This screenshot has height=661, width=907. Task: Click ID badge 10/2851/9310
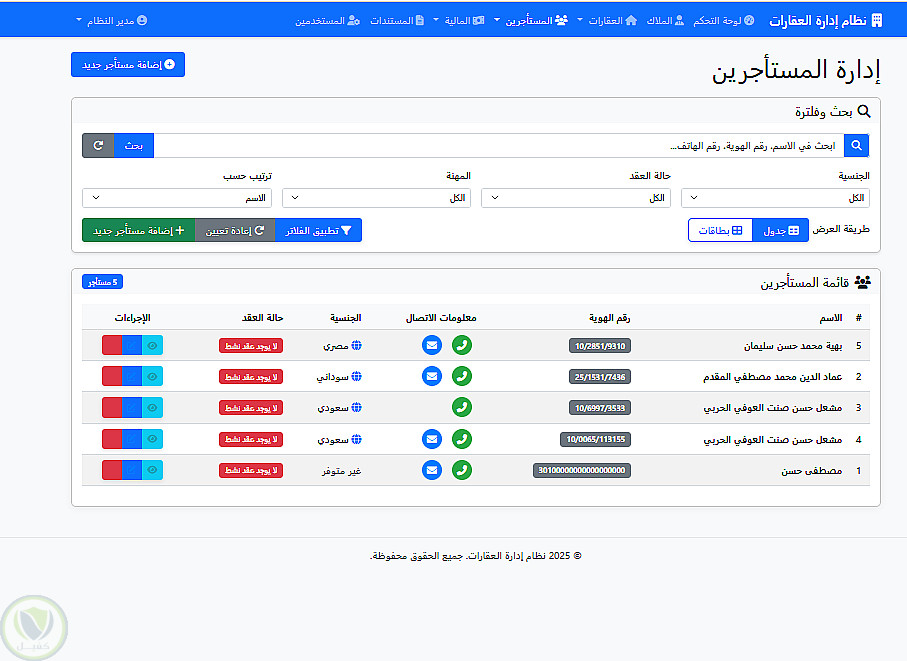pos(600,346)
